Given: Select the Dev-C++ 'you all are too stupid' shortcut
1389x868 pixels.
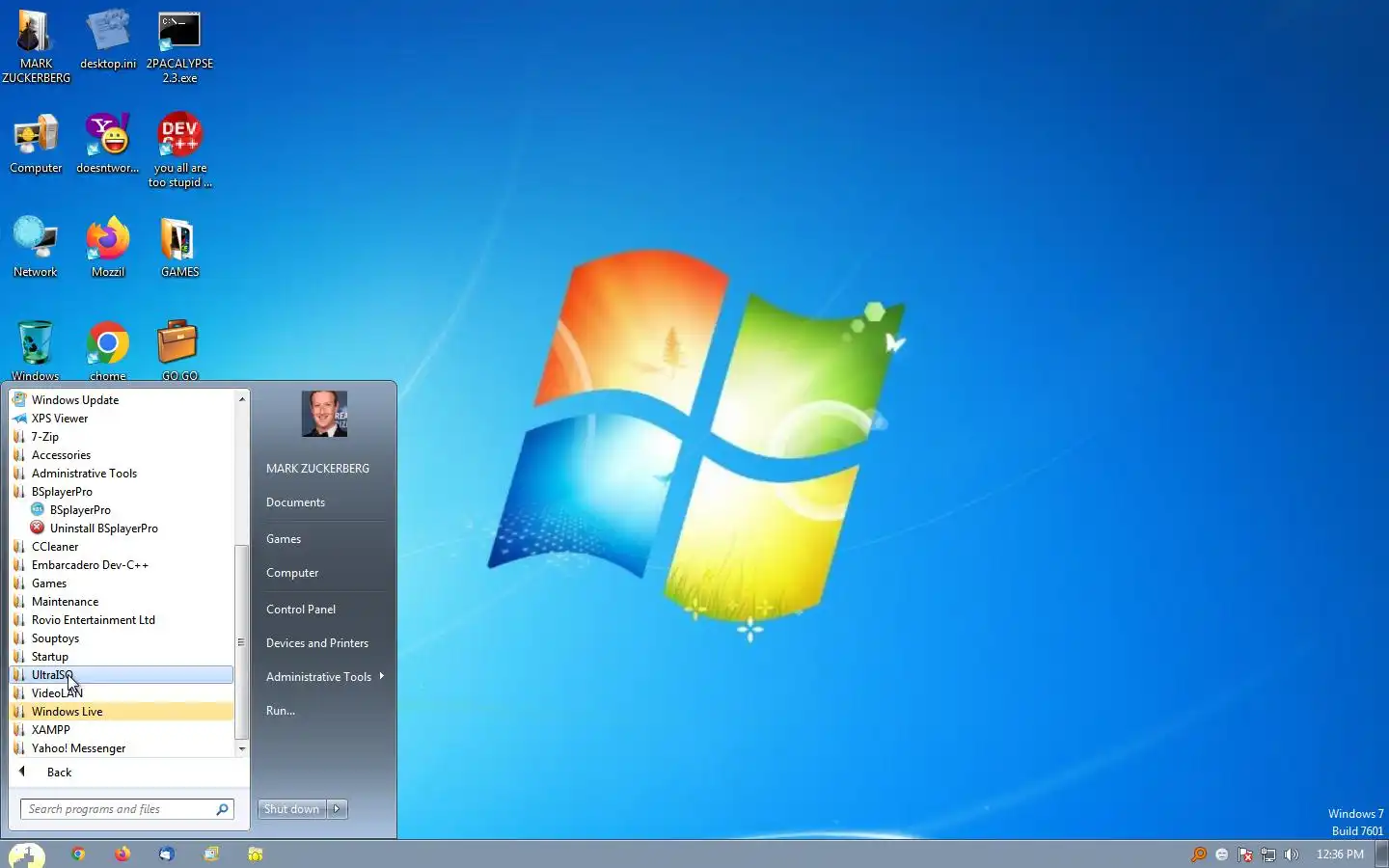Looking at the screenshot, I should pos(179,150).
